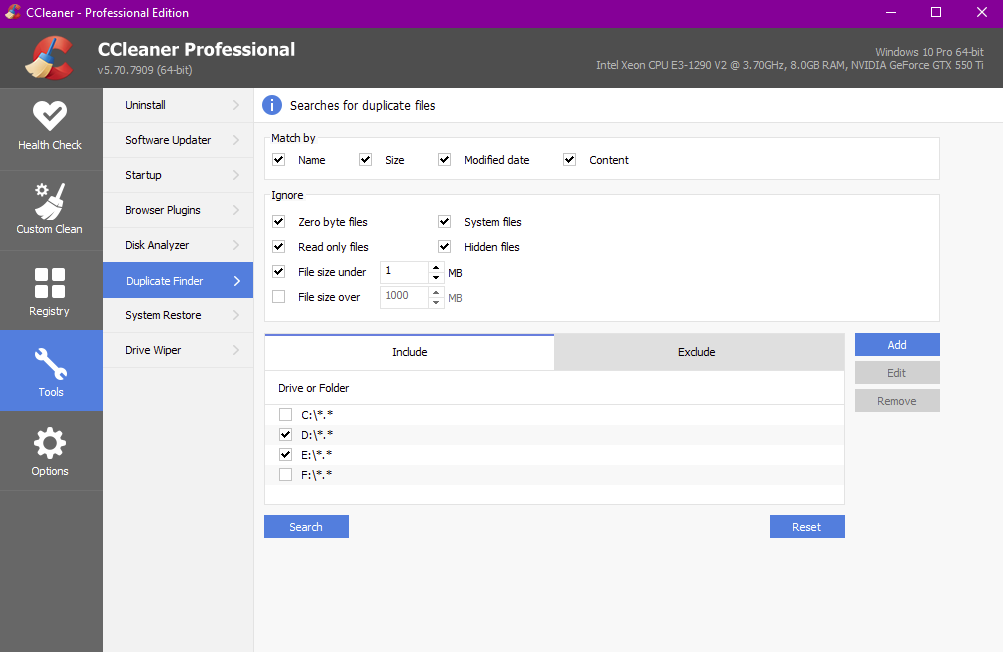This screenshot has height=652, width=1003.
Task: Check the F:\*.* drive
Action: pos(285,474)
